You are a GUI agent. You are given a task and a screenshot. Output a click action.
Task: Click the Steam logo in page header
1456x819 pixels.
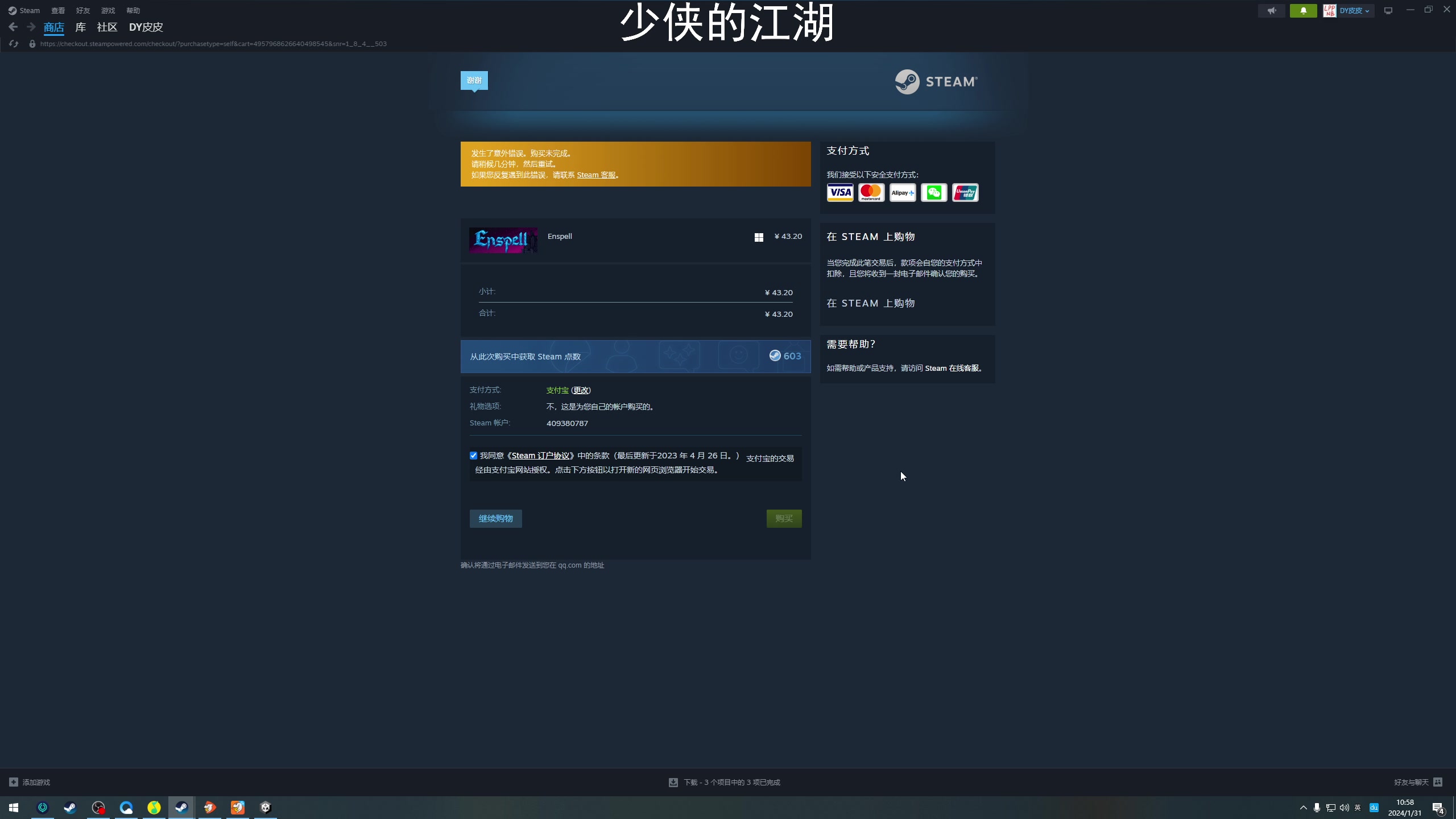(936, 82)
